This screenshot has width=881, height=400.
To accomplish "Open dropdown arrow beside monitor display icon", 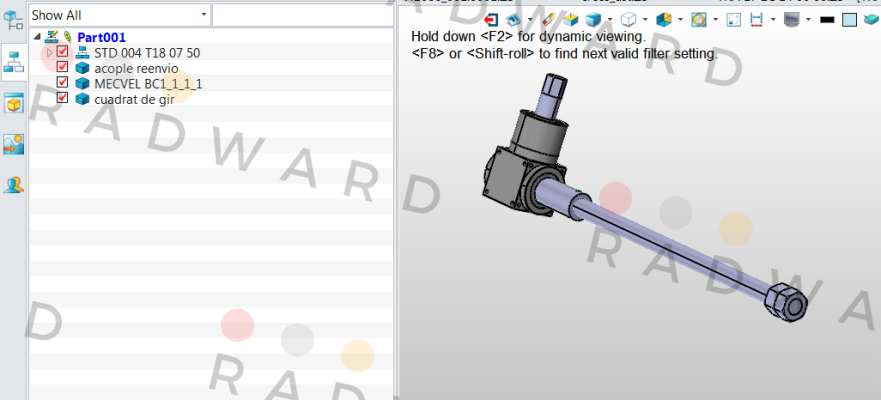I will [x=808, y=20].
